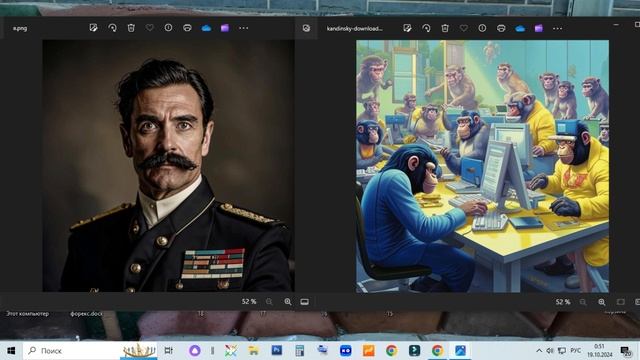
Task: Click the kandinsky-download file name title
Action: click(355, 29)
